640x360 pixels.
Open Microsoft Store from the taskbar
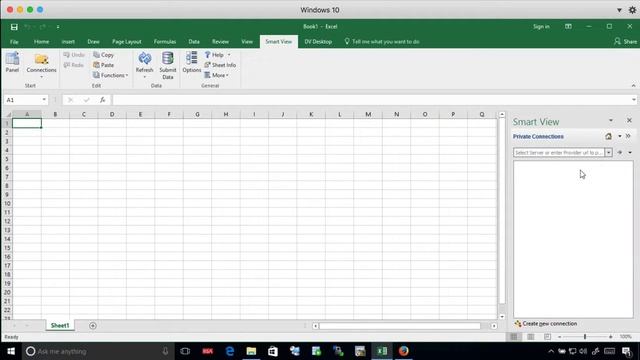(273, 351)
